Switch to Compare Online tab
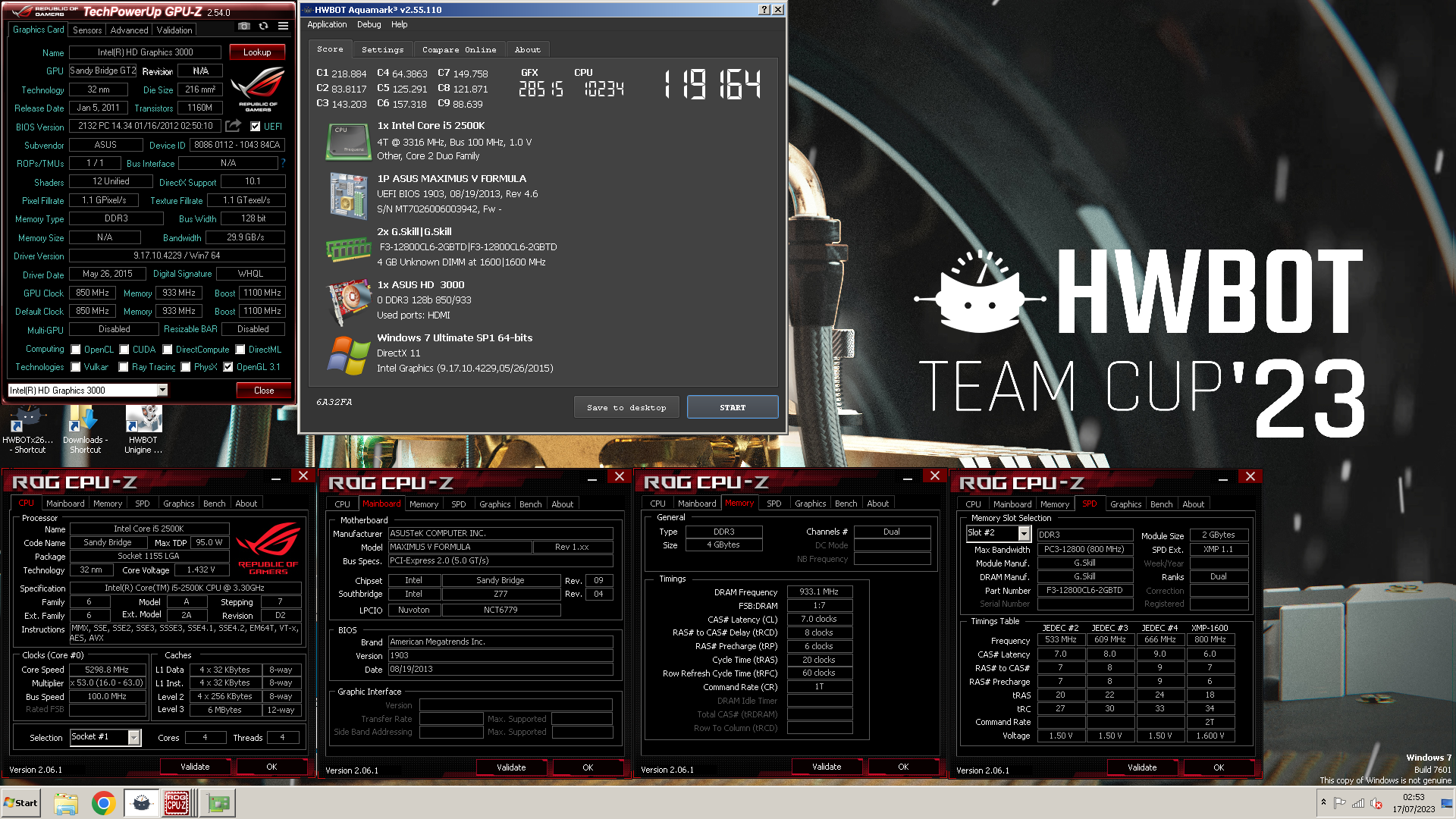This screenshot has width=1456, height=819. [x=460, y=49]
